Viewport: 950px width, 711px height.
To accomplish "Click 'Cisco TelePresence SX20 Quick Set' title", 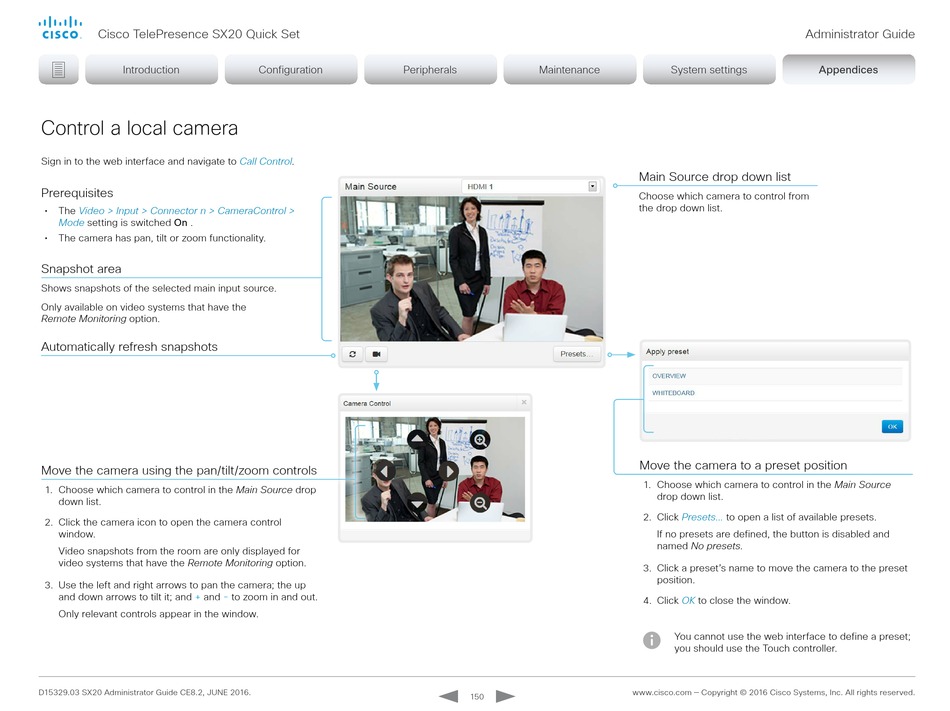I will tap(199, 35).
